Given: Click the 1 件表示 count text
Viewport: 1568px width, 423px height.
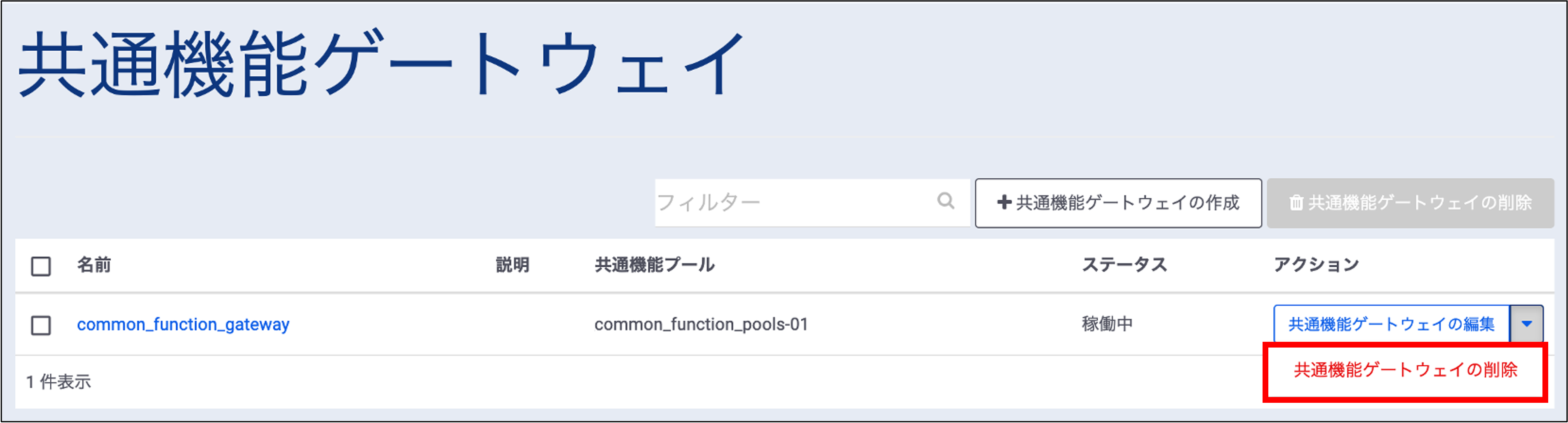Looking at the screenshot, I should (59, 382).
